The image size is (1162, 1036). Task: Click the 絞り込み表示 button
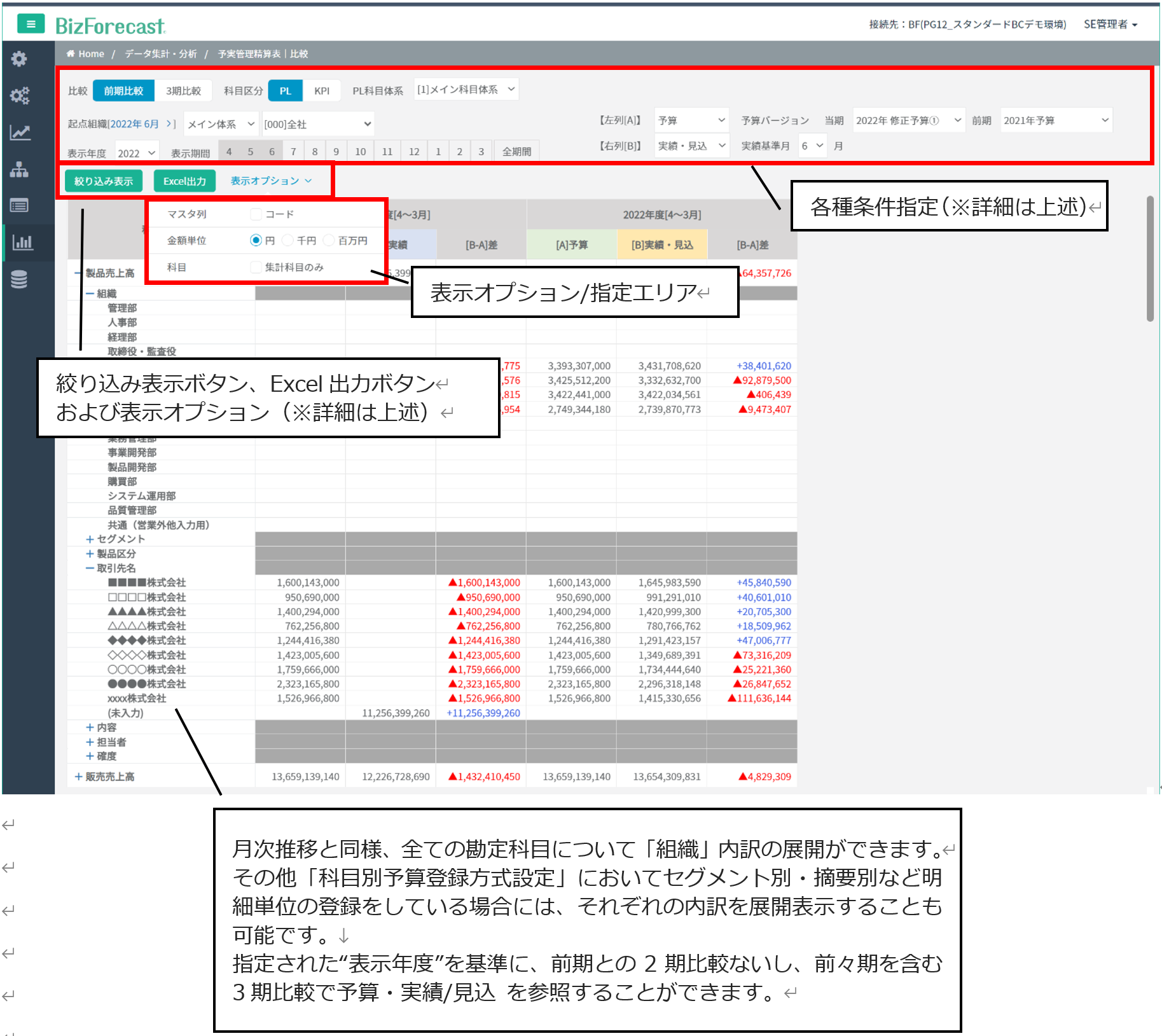pos(104,181)
